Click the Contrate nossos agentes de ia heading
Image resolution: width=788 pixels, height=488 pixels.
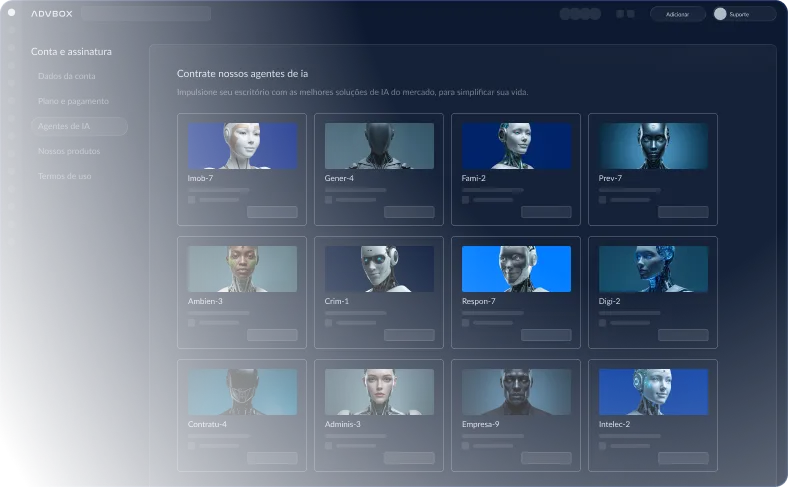point(242,73)
